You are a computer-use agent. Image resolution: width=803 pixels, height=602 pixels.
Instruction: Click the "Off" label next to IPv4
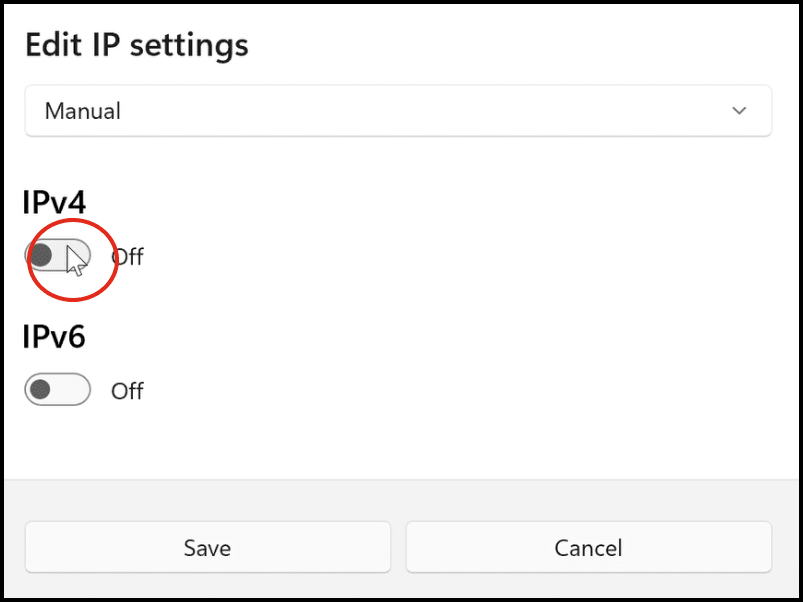point(128,257)
